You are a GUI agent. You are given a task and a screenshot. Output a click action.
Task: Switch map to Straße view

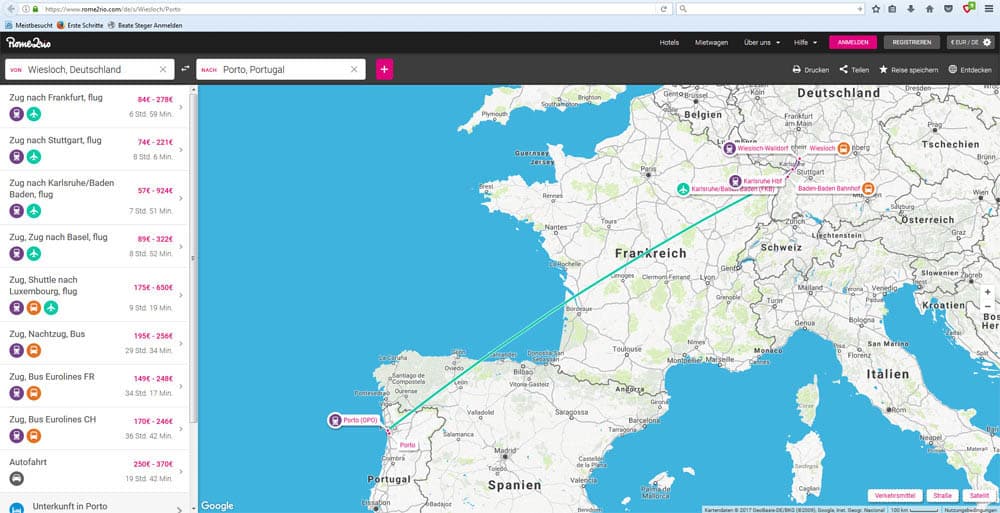pyautogui.click(x=941, y=495)
